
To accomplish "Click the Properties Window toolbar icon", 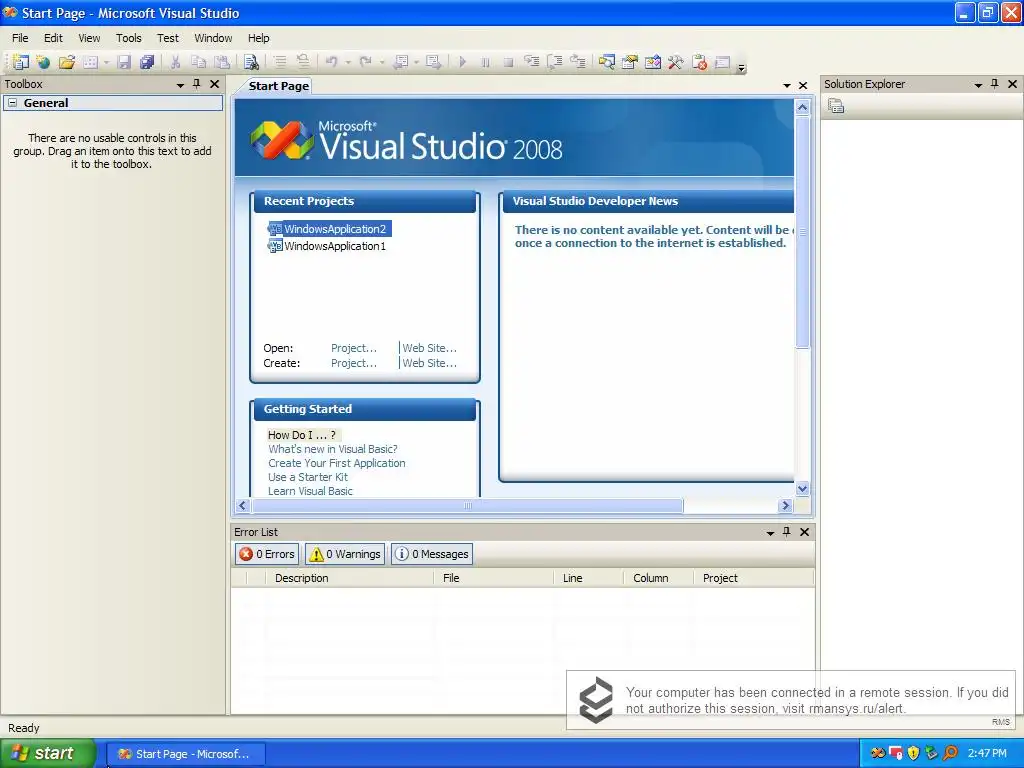I will click(630, 62).
